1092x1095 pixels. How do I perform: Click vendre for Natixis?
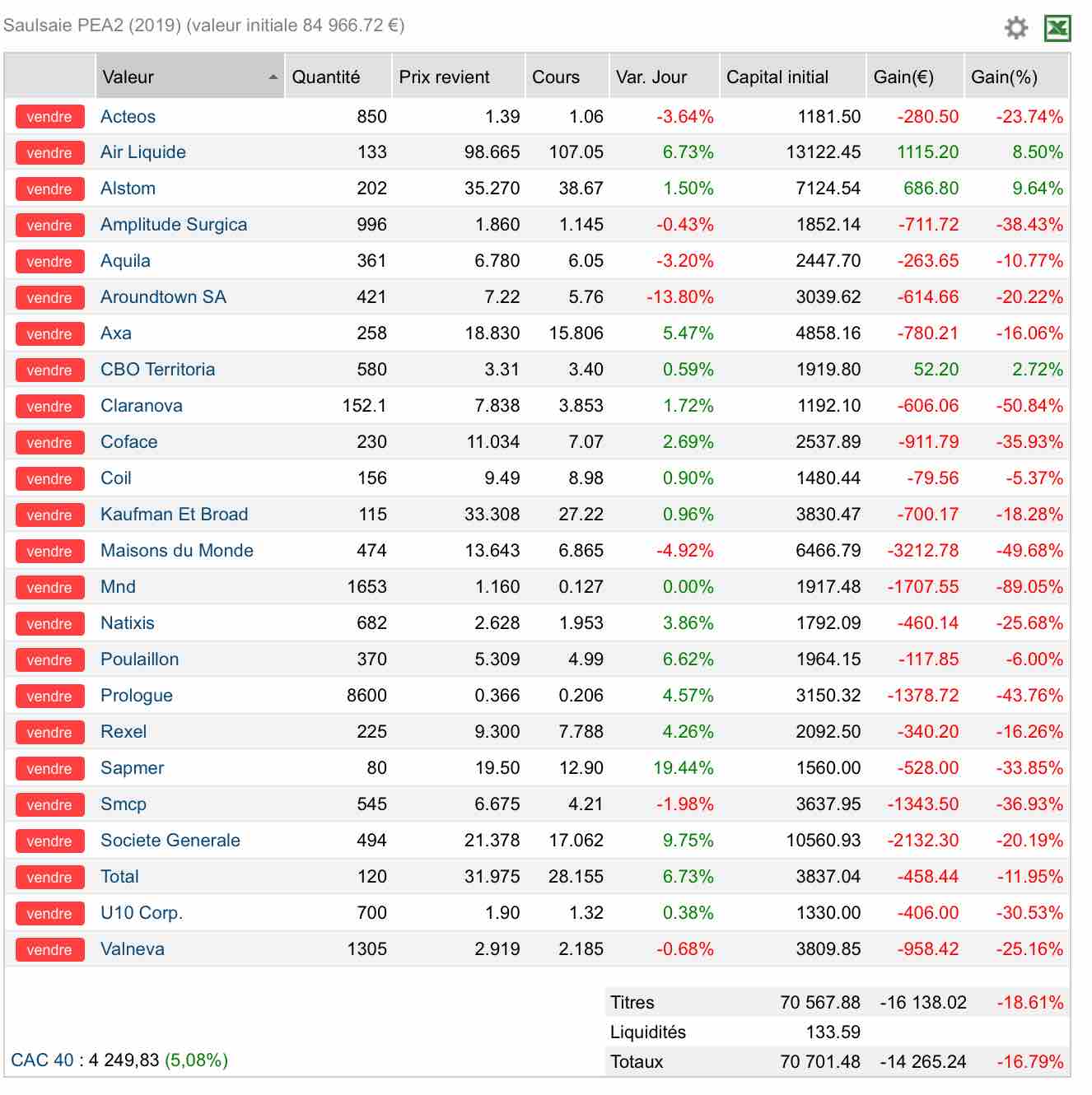click(x=49, y=624)
